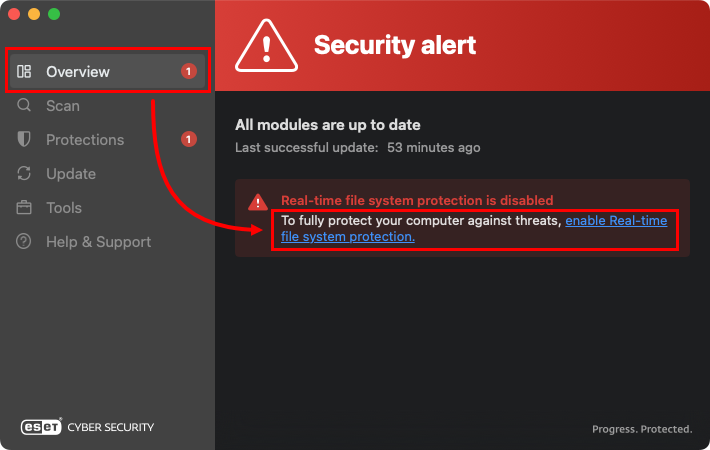Go to the Protections section
The width and height of the screenshot is (710, 450).
pyautogui.click(x=85, y=140)
